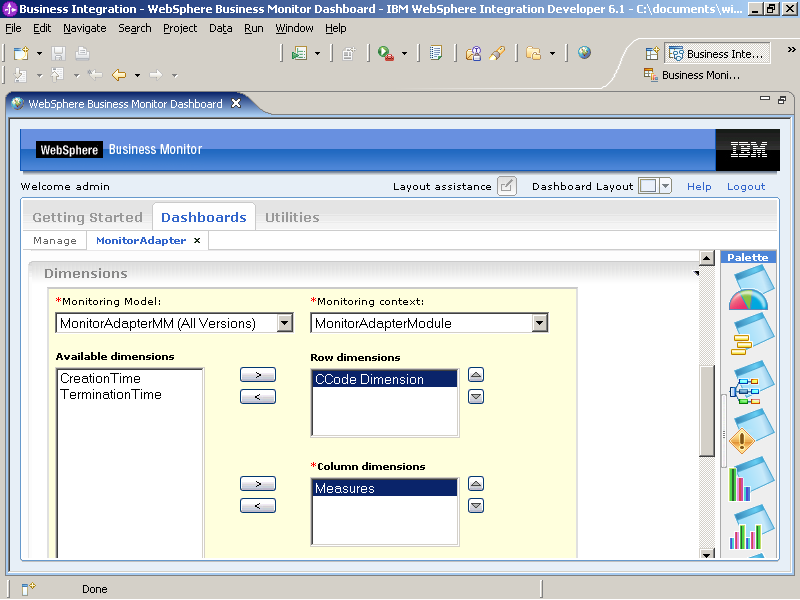The height and width of the screenshot is (600, 800).
Task: Switch to Business Monitoring perspective
Action: (692, 75)
